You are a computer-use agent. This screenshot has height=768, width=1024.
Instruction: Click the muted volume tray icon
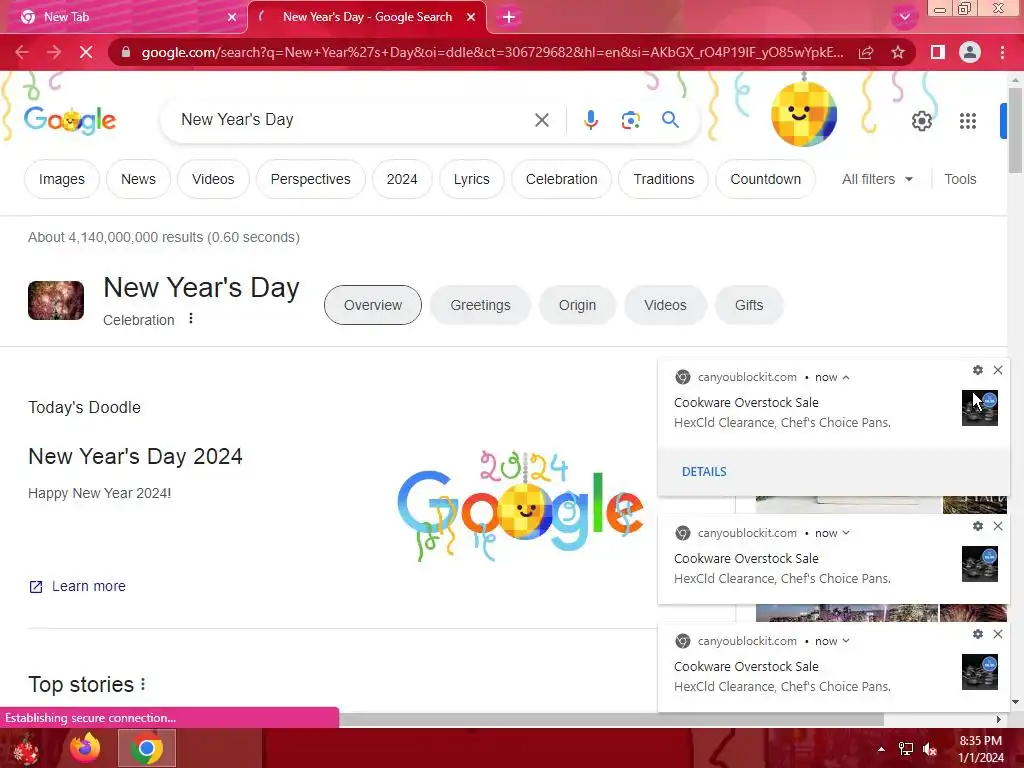pyautogui.click(x=930, y=749)
